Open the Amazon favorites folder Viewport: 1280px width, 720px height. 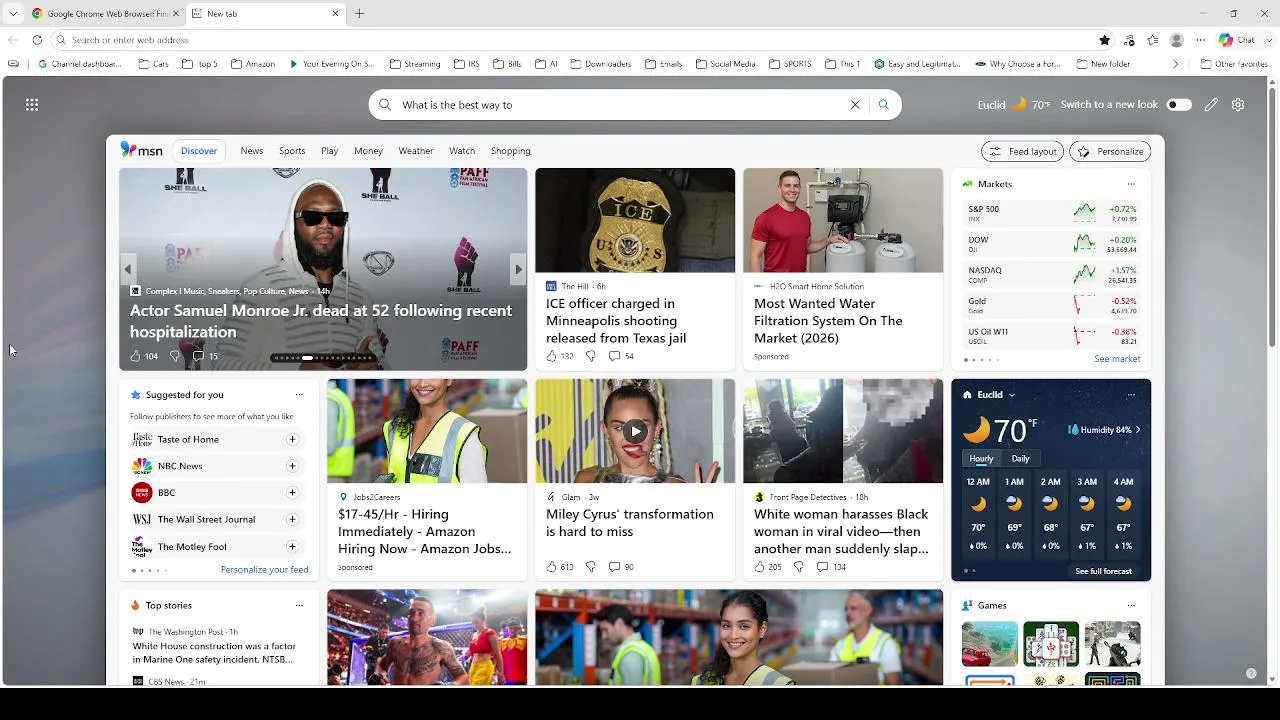click(253, 64)
